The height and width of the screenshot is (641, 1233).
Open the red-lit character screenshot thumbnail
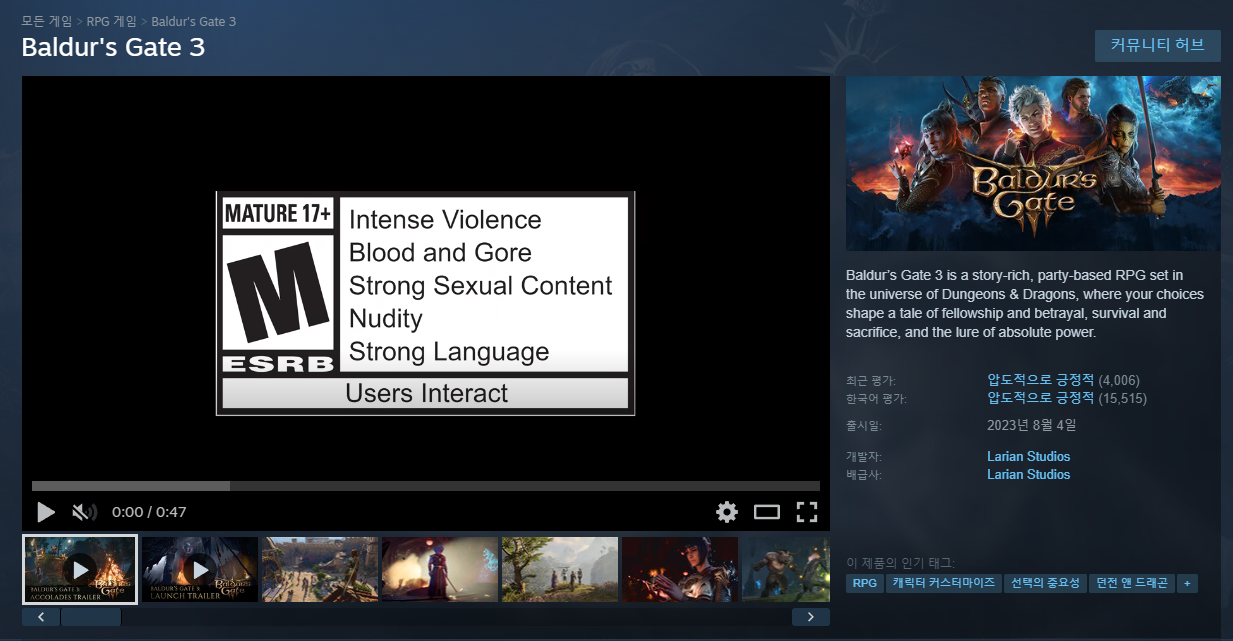(680, 570)
